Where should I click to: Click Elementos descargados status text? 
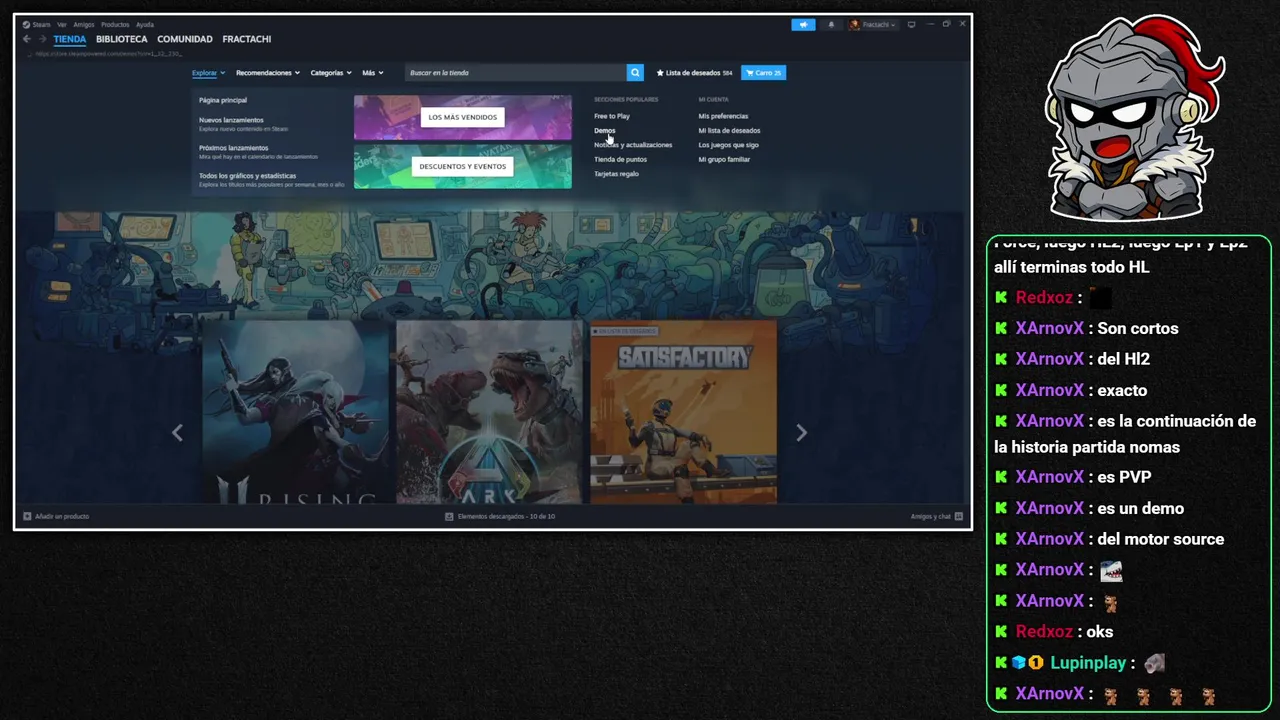click(x=506, y=516)
